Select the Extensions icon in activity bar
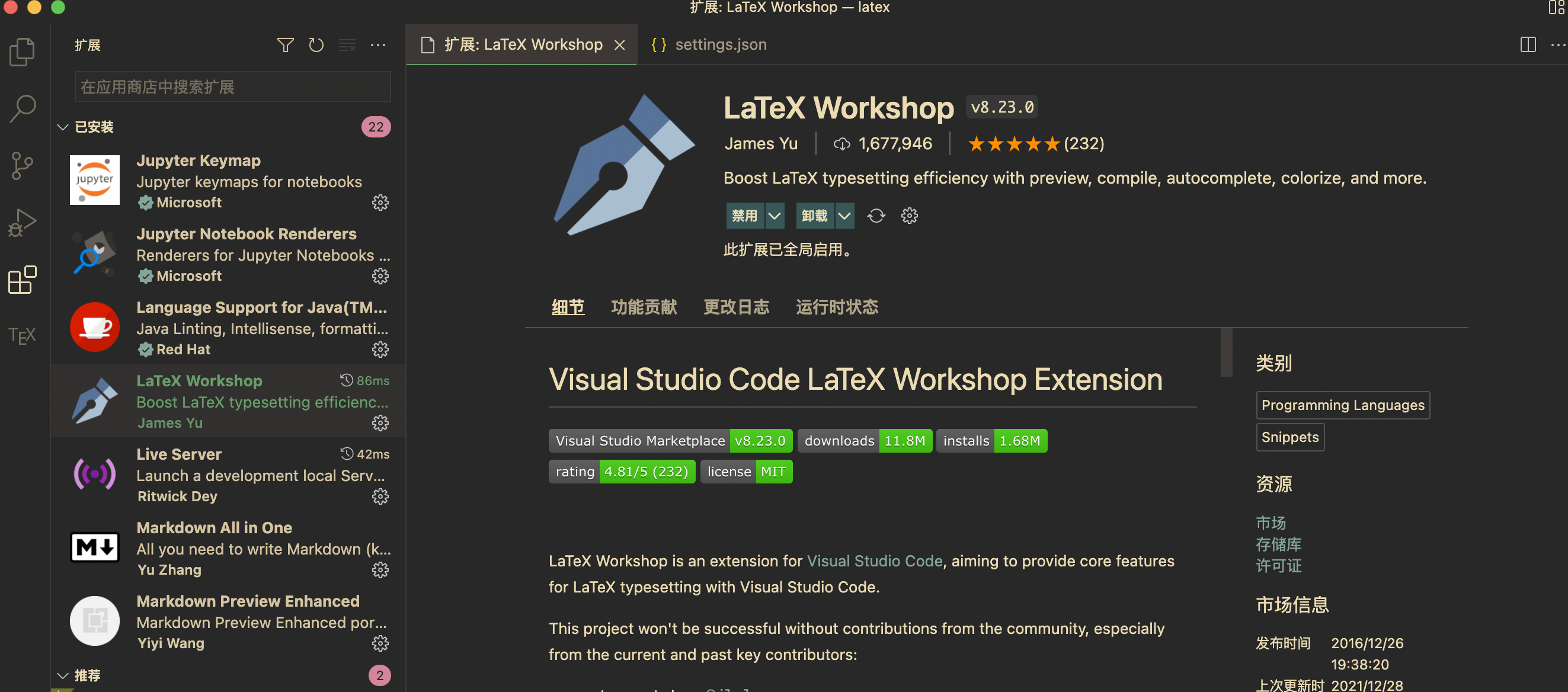1568x692 pixels. [x=23, y=280]
